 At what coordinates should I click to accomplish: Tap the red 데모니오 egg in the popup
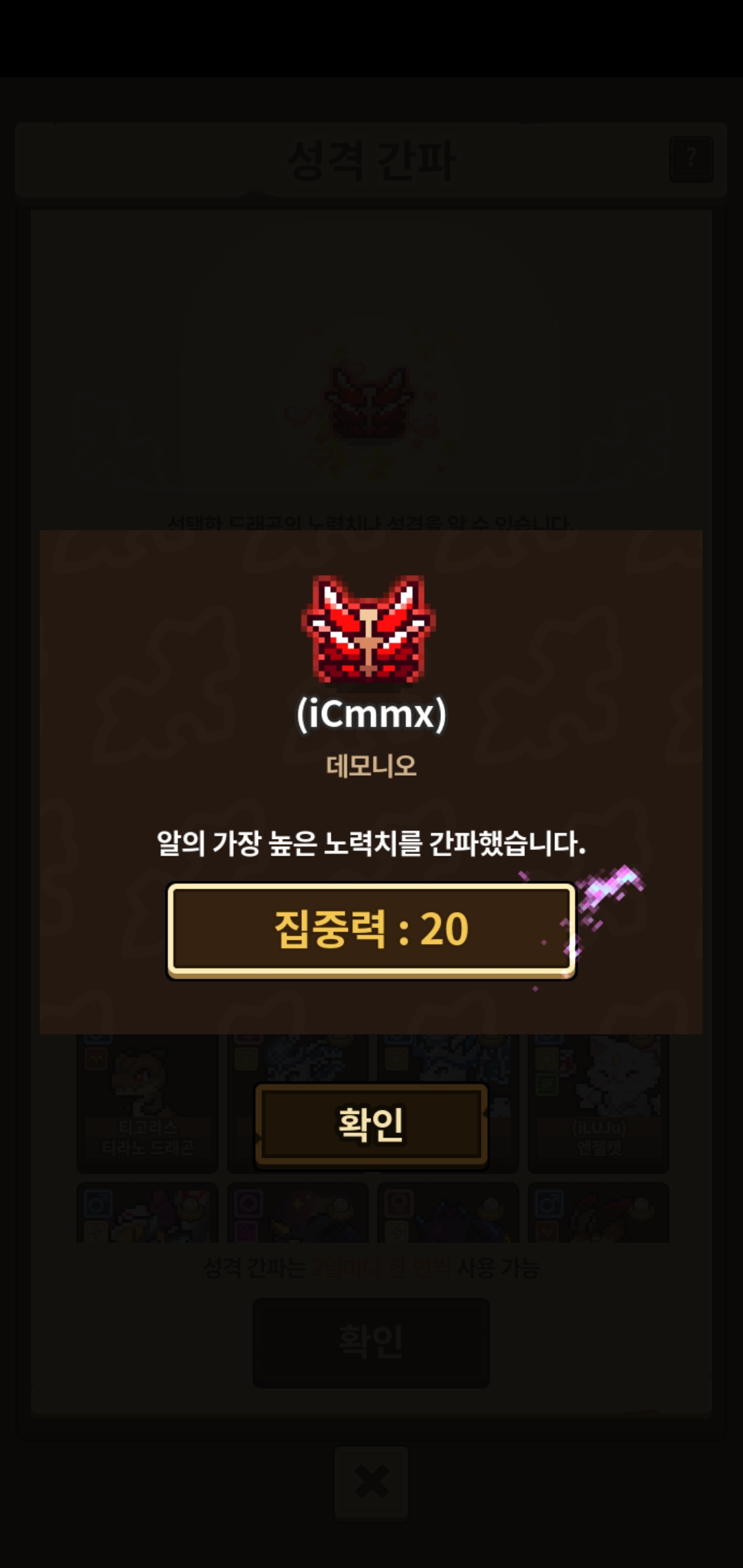(x=369, y=629)
